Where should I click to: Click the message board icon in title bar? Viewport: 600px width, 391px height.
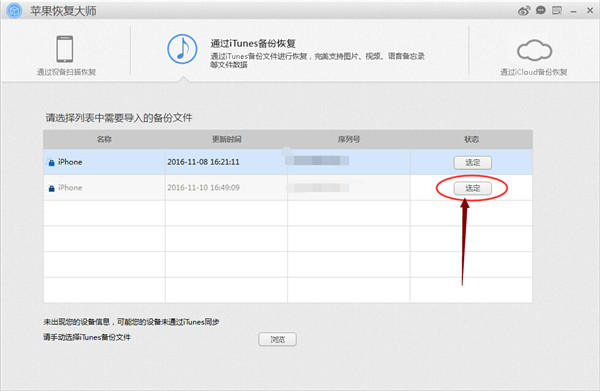557,10
